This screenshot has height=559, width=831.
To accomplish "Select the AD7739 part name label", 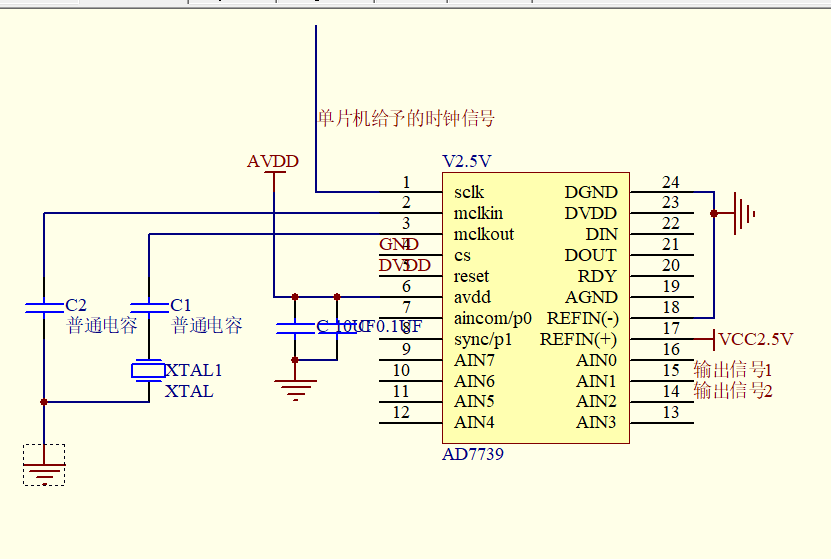I will [x=473, y=454].
